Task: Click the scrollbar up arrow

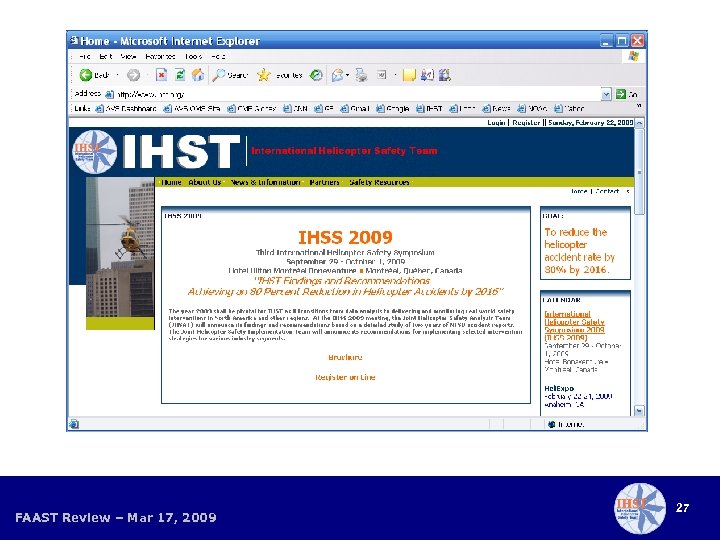Action: coord(639,123)
